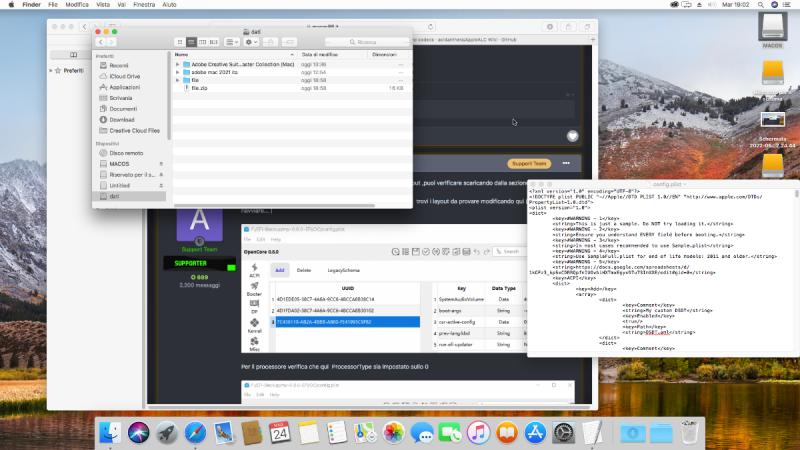Switch Finder to column view
Image resolution: width=800 pixels, height=450 pixels.
tap(202, 42)
